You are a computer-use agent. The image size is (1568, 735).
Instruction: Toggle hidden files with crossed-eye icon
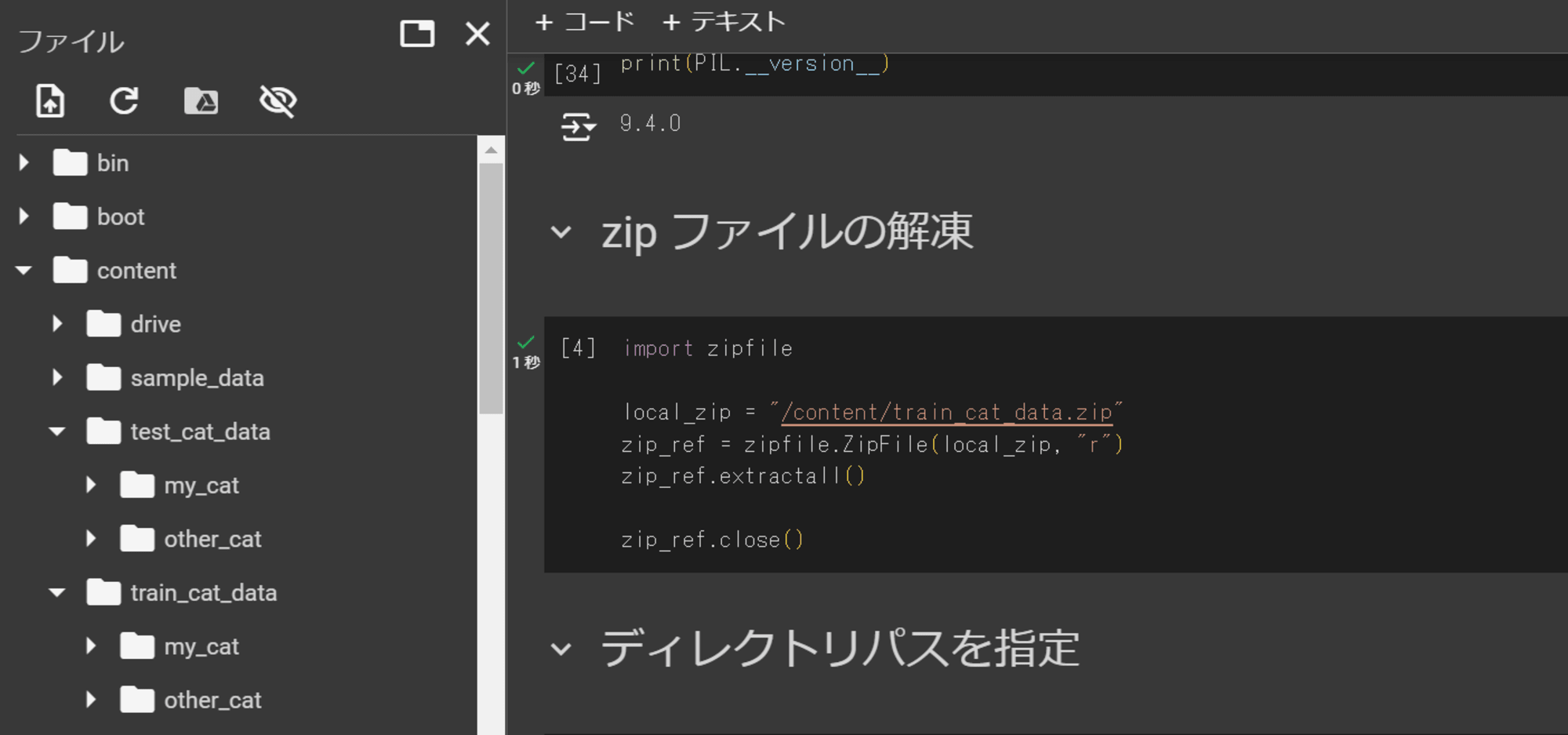[x=278, y=101]
